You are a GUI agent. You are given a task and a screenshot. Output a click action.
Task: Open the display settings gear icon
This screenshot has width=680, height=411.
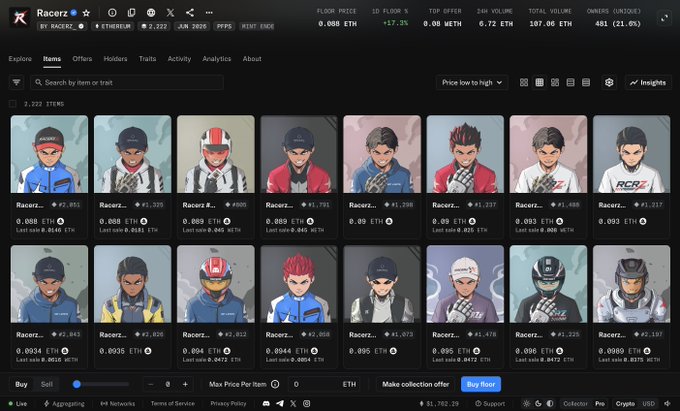coord(609,82)
